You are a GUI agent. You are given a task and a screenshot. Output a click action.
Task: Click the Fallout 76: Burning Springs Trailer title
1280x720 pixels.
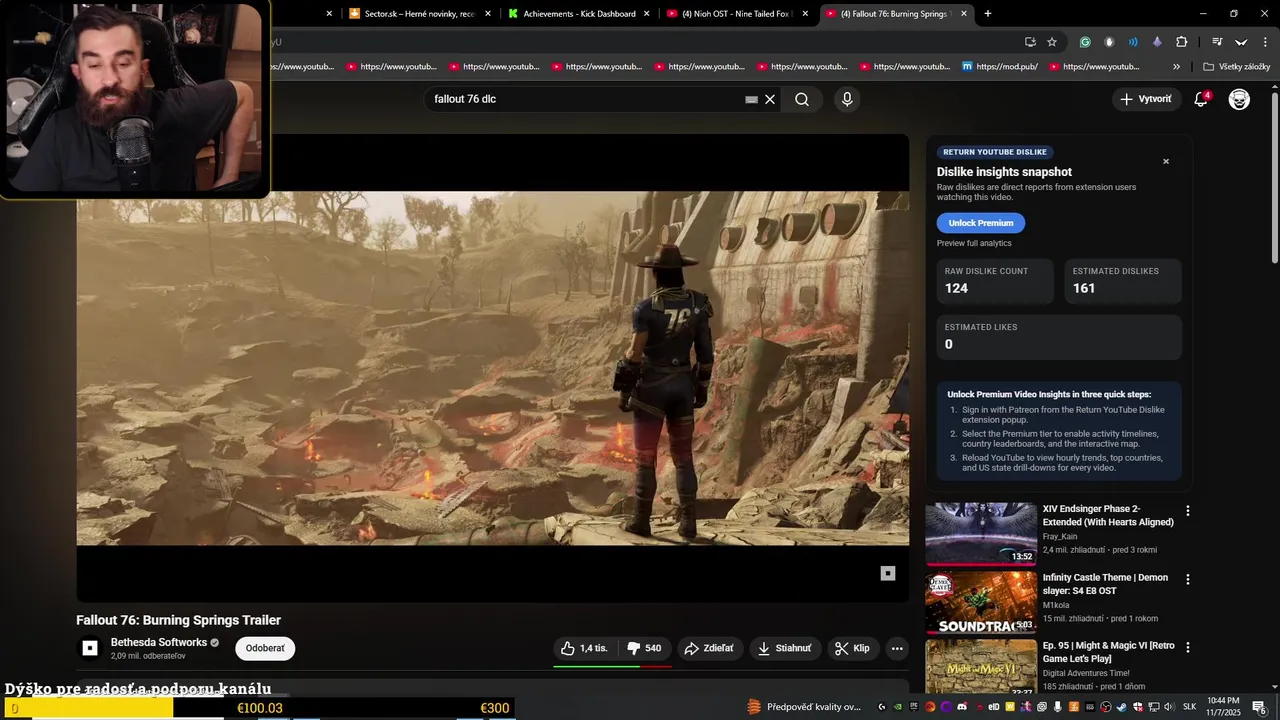coord(179,620)
